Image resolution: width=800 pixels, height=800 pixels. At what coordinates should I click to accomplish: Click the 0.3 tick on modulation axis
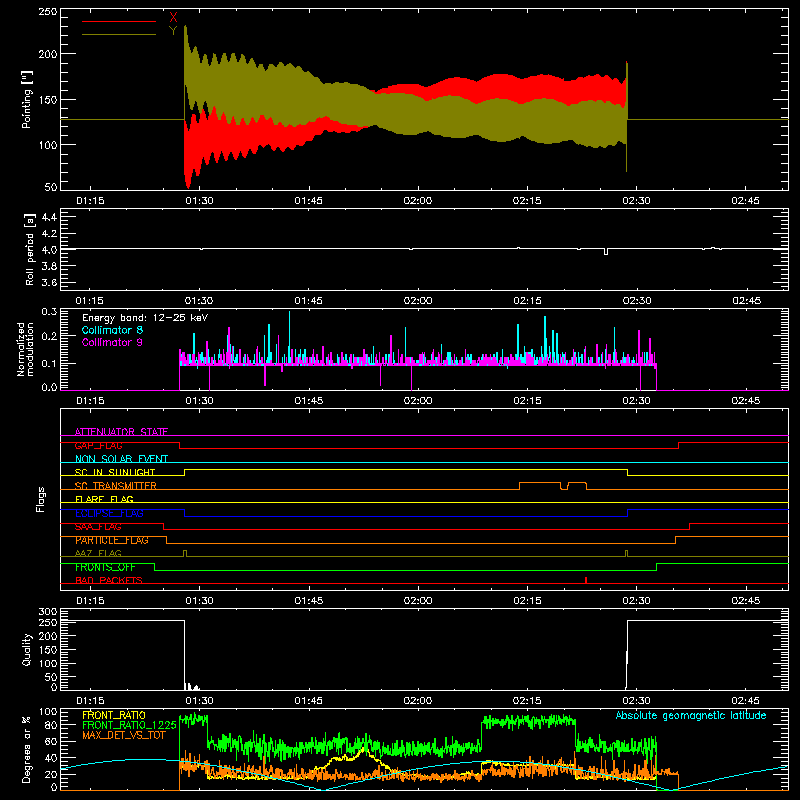(x=49, y=311)
